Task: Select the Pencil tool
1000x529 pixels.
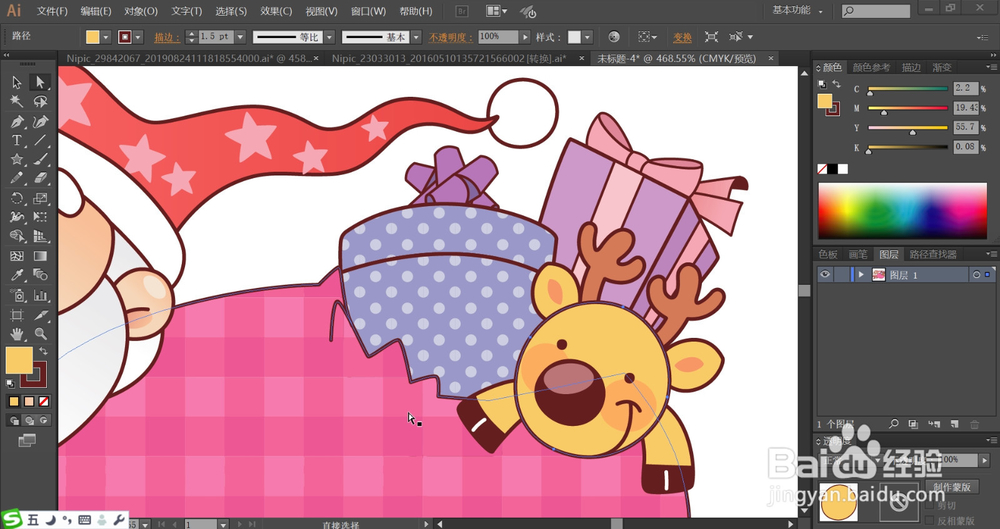Action: 17,179
